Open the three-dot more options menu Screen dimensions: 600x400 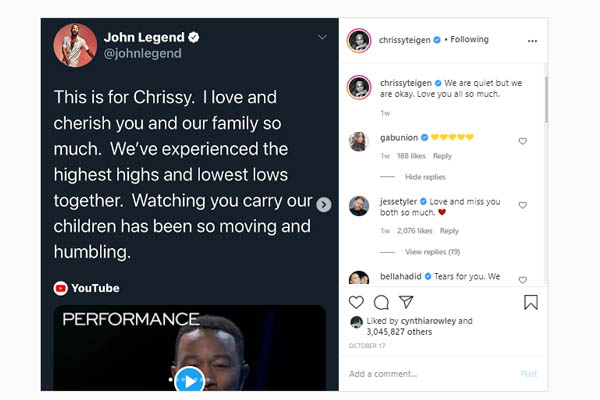point(532,41)
